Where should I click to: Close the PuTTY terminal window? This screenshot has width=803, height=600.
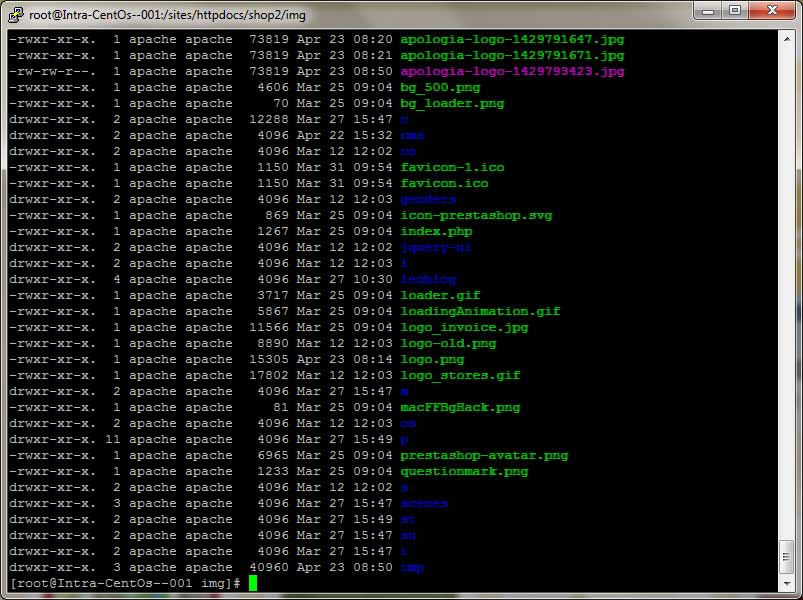[x=772, y=10]
